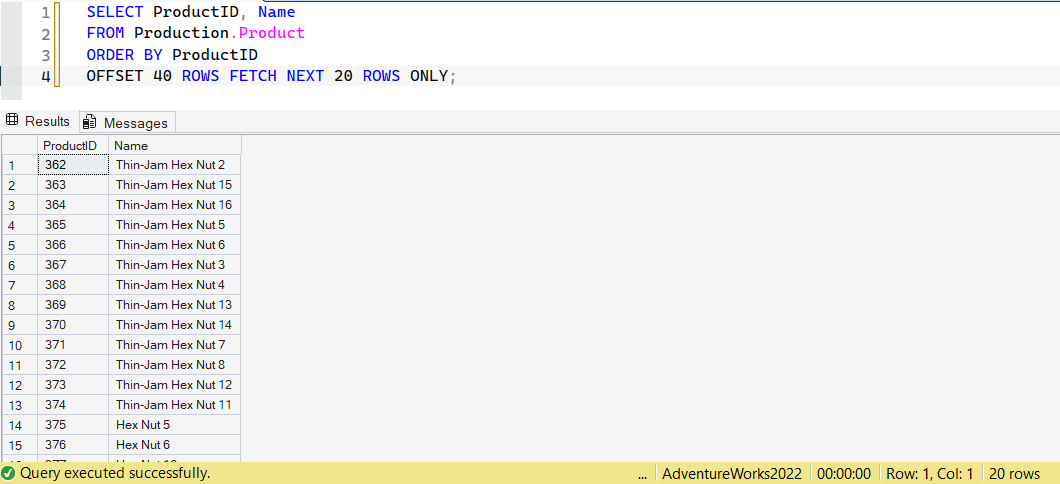Select result row header 1

coord(20,164)
